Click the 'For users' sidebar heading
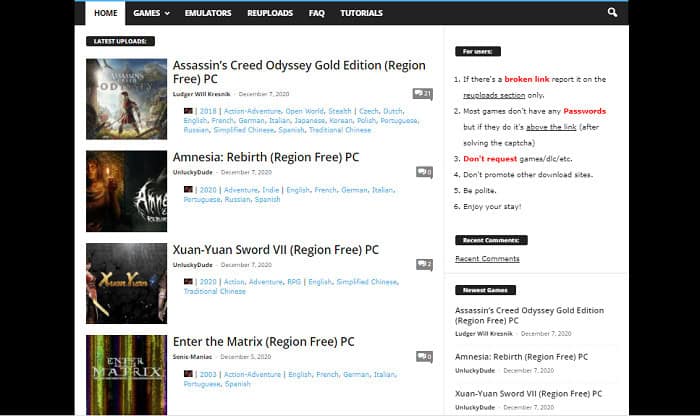The height and width of the screenshot is (416, 700). click(478, 51)
